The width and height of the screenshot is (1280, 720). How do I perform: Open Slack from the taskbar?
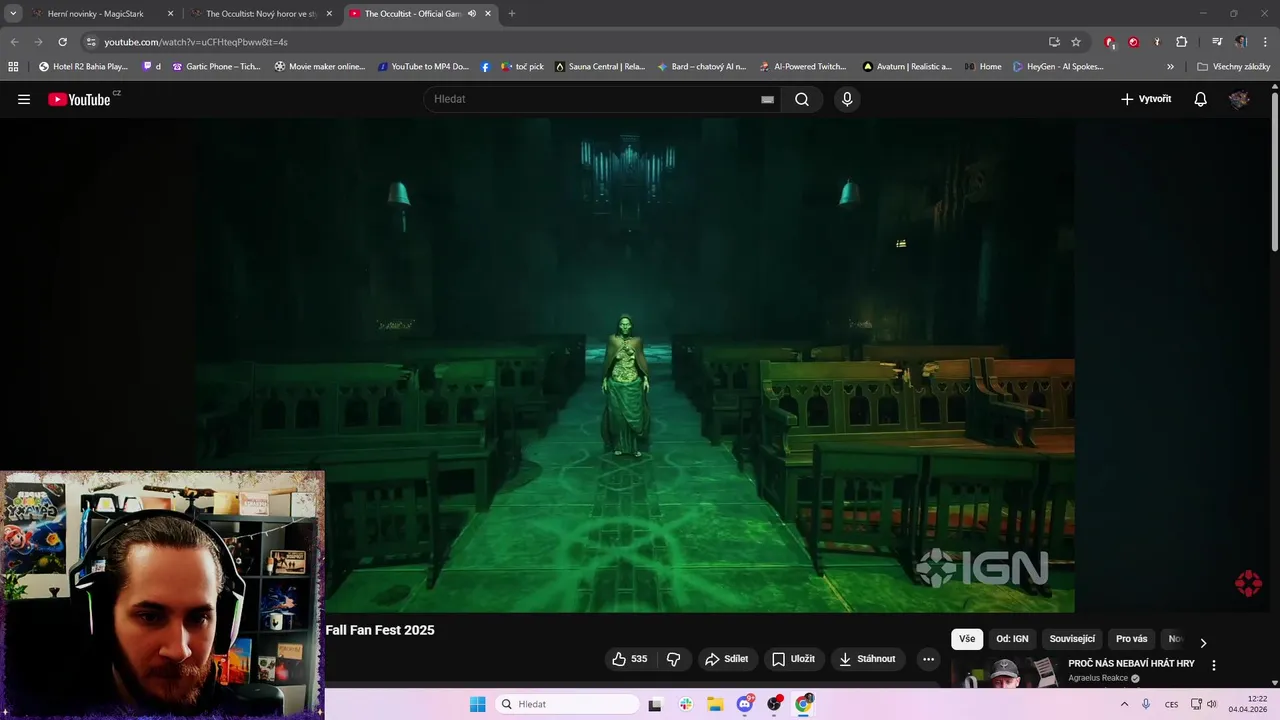tap(685, 704)
